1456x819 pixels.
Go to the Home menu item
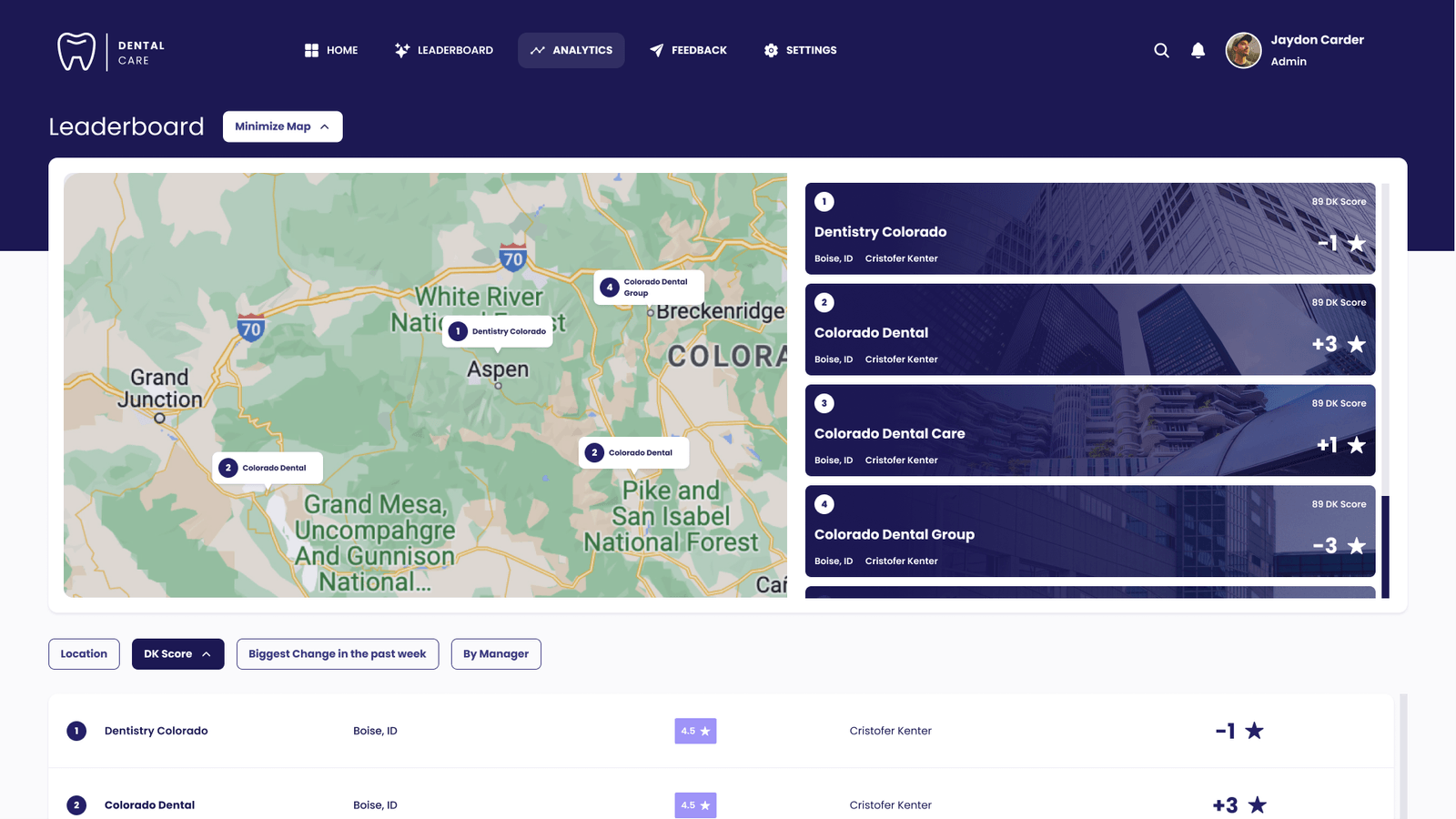pyautogui.click(x=331, y=51)
